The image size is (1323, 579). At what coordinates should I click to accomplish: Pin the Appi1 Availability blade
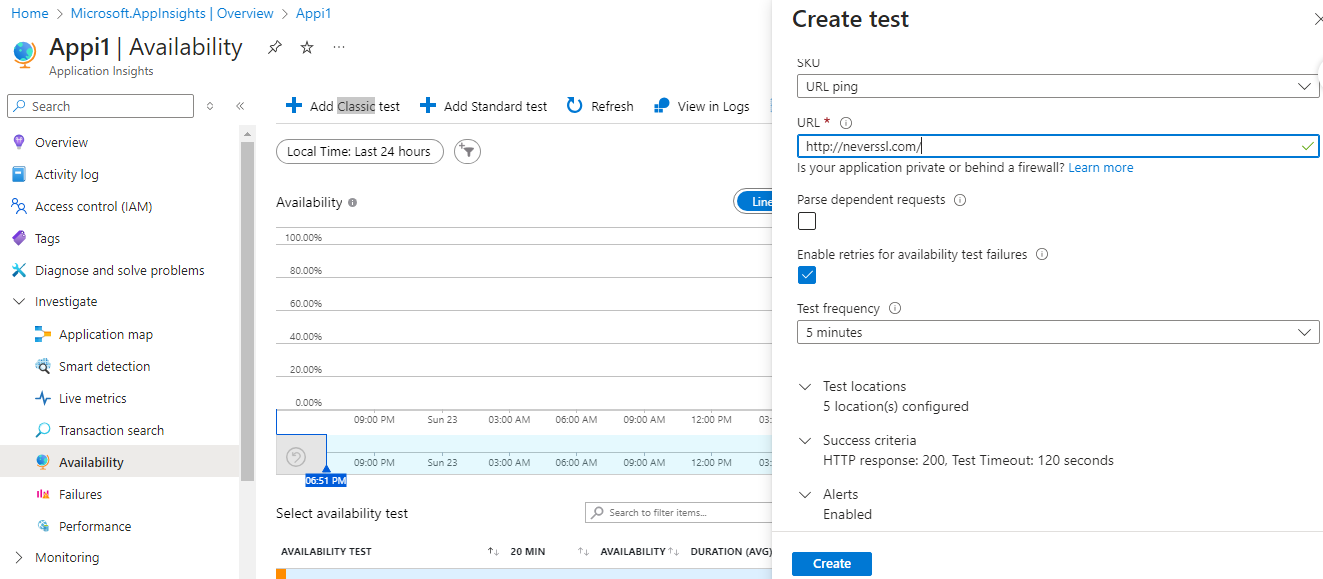tap(274, 47)
